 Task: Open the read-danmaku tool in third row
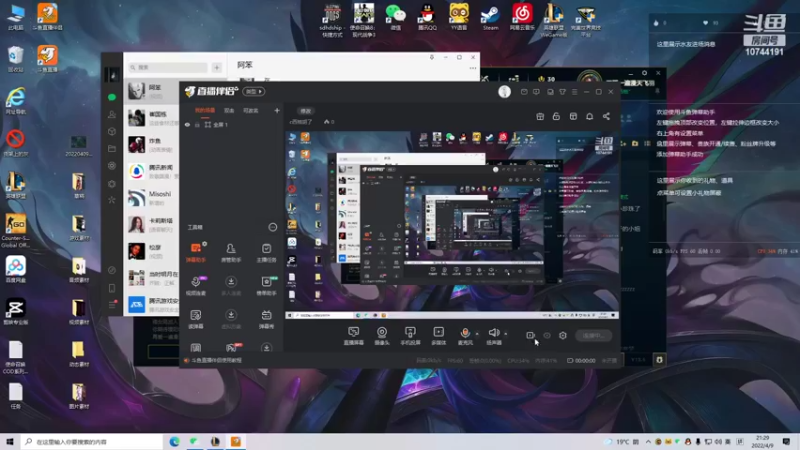(x=196, y=318)
